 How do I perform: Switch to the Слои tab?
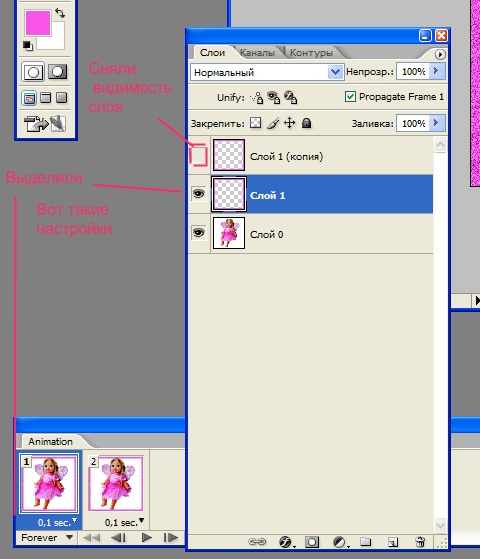tap(212, 53)
